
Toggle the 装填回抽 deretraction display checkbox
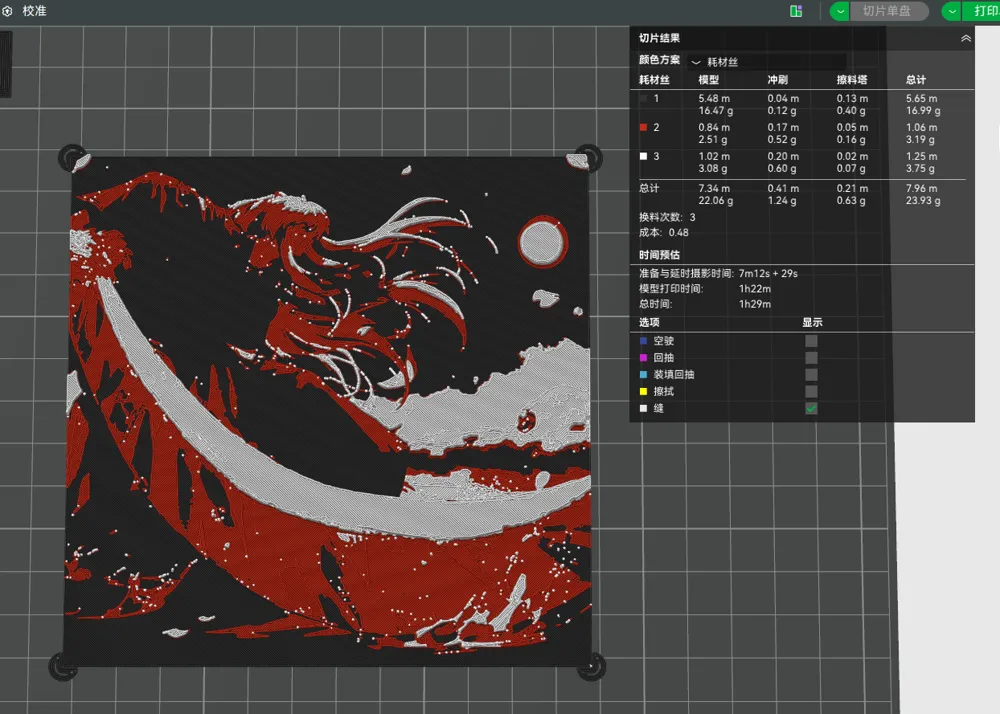pos(811,375)
